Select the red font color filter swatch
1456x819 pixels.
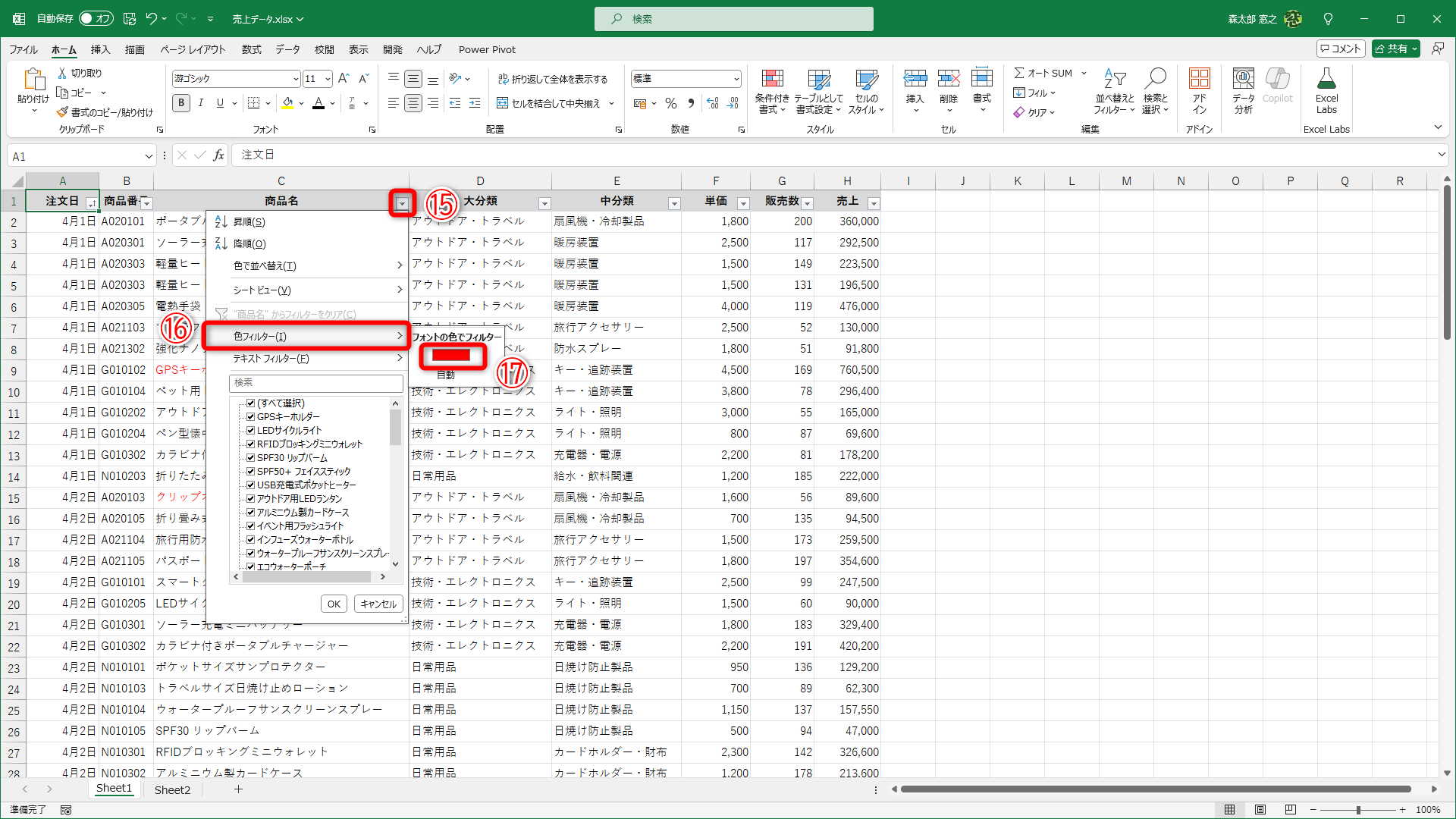pyautogui.click(x=452, y=355)
